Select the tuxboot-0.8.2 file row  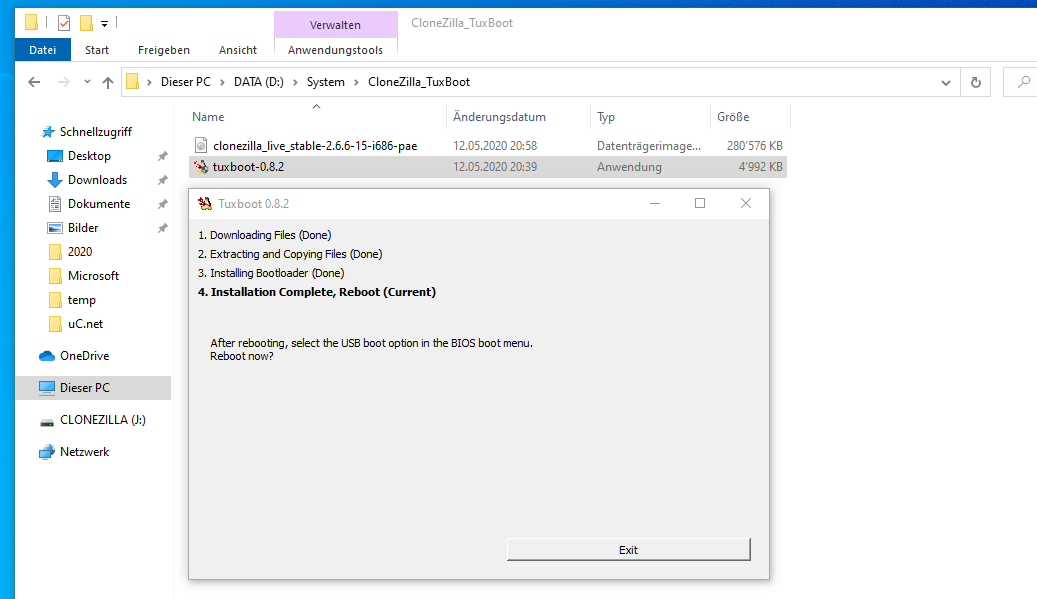[x=487, y=167]
